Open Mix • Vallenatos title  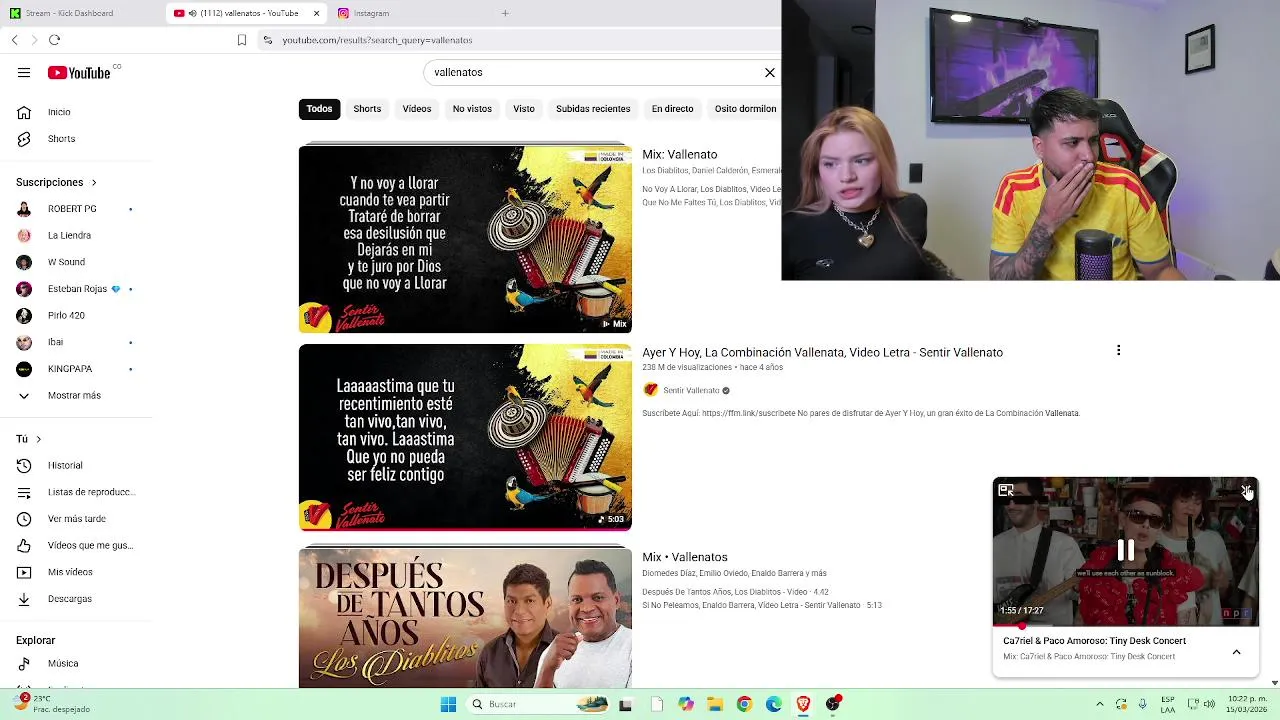[685, 557]
